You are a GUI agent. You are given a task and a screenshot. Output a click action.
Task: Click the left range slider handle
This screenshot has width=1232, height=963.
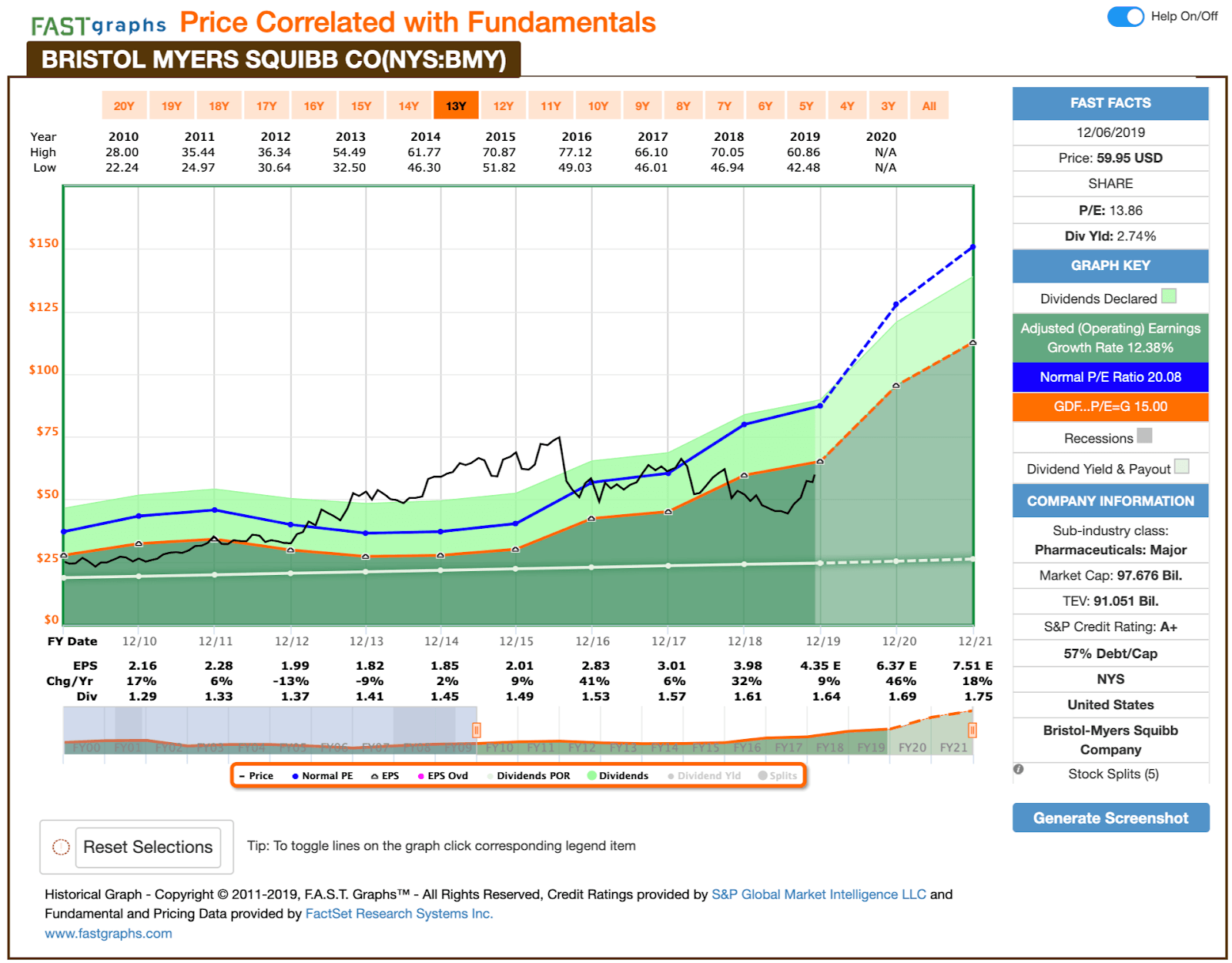(x=477, y=730)
